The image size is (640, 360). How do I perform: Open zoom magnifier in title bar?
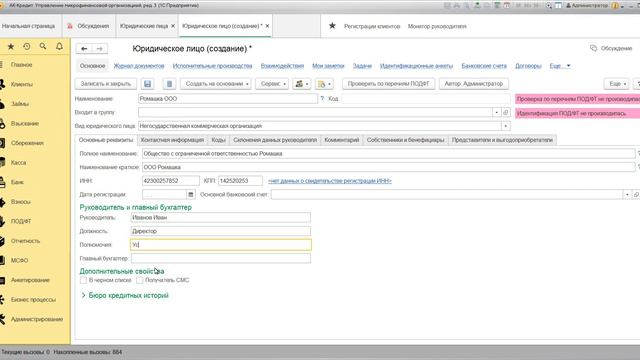tap(549, 6)
